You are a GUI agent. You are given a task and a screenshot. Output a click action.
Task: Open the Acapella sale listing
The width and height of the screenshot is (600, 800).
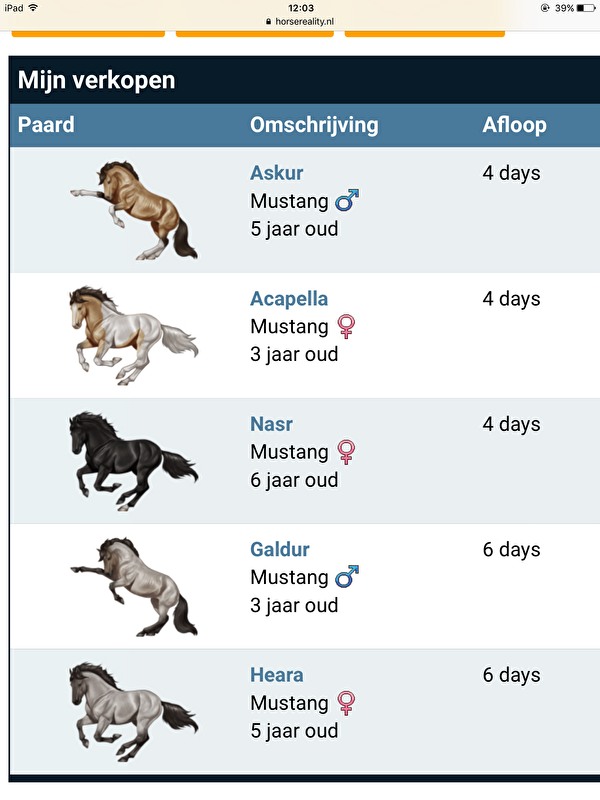[289, 298]
